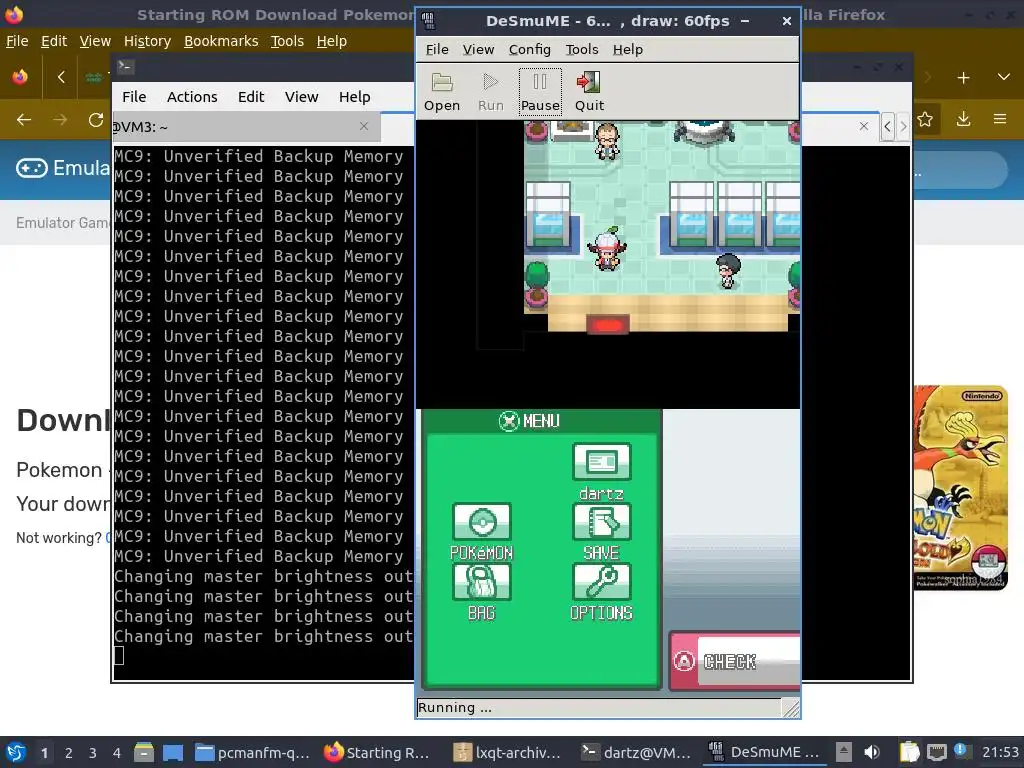Click the Pokemon Gold cover thumbnail

click(960, 487)
